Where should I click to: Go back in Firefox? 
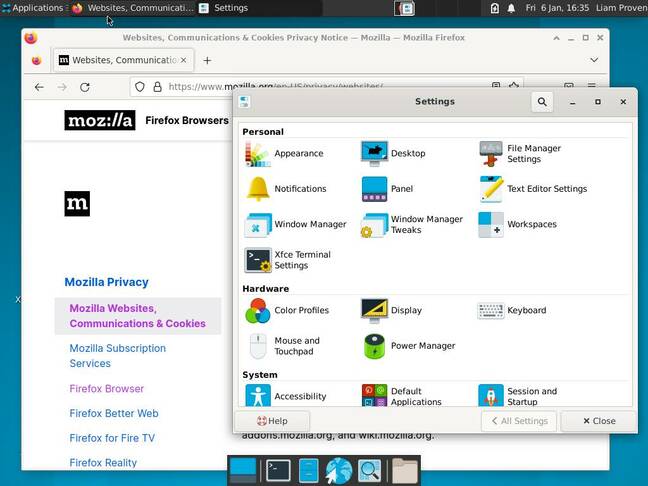coord(39,87)
